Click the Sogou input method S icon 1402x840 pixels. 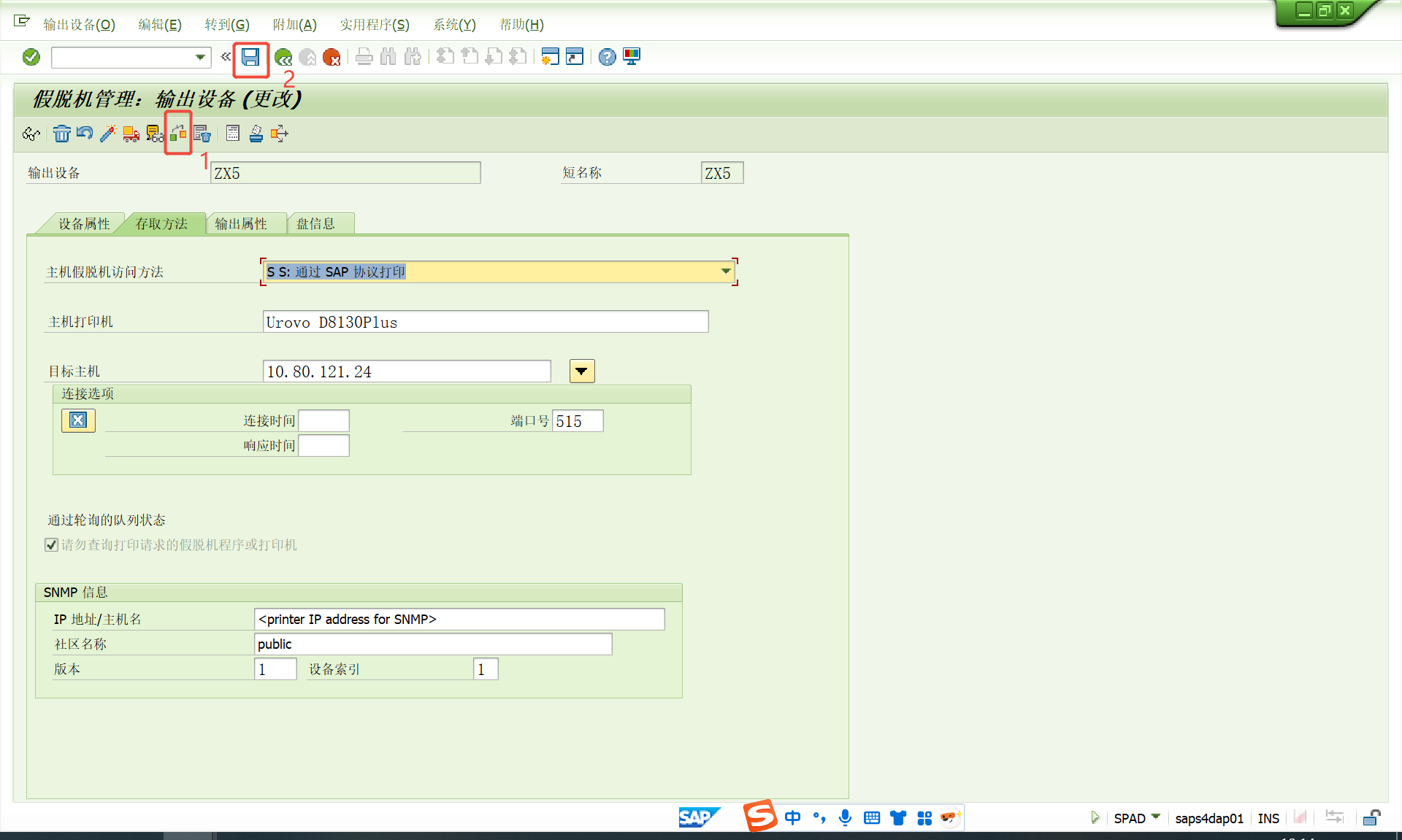tap(760, 816)
